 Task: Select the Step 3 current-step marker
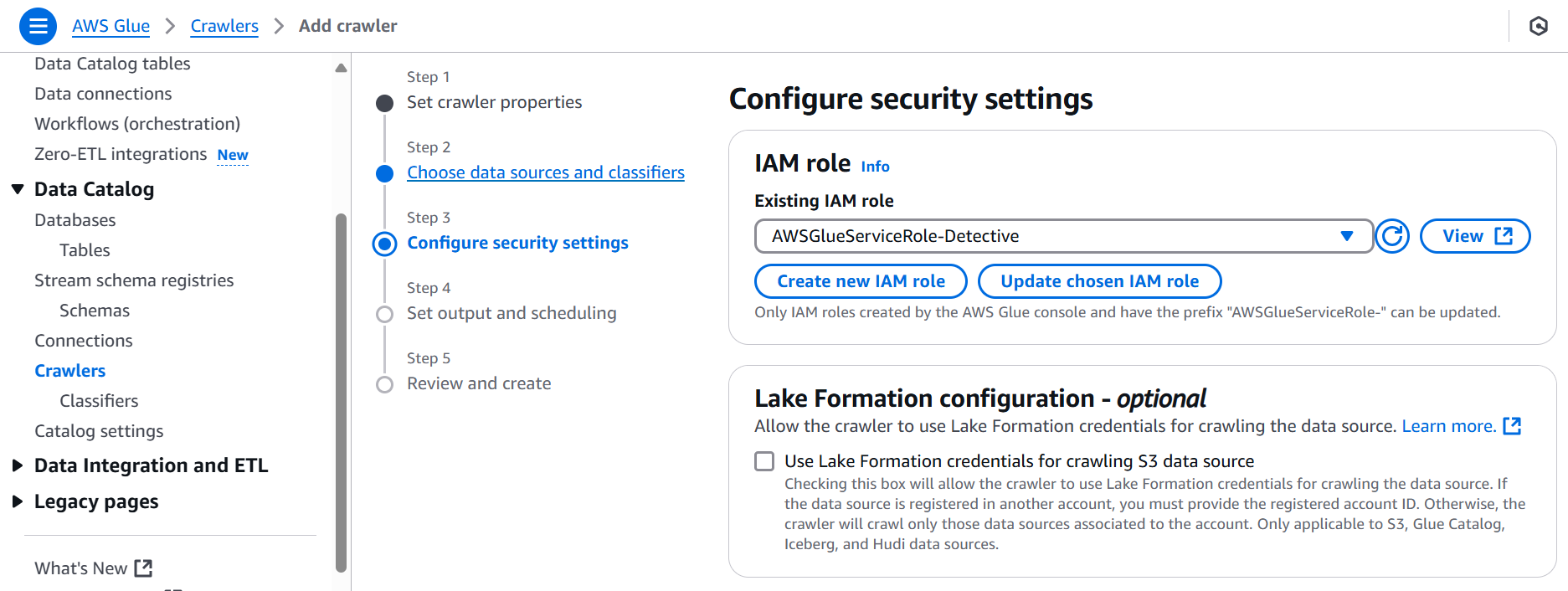coord(384,244)
